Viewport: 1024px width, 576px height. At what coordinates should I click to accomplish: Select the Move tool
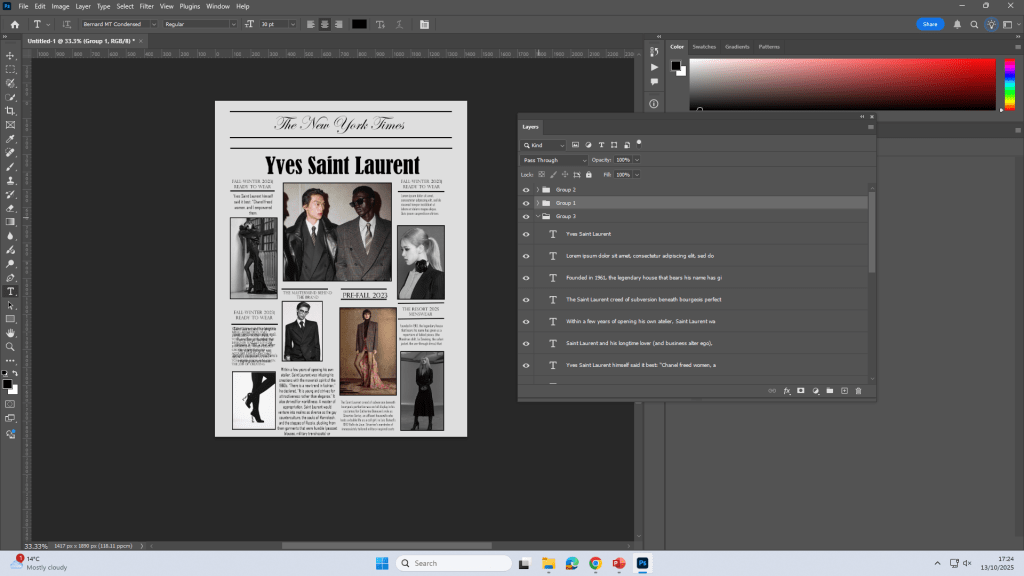point(11,55)
